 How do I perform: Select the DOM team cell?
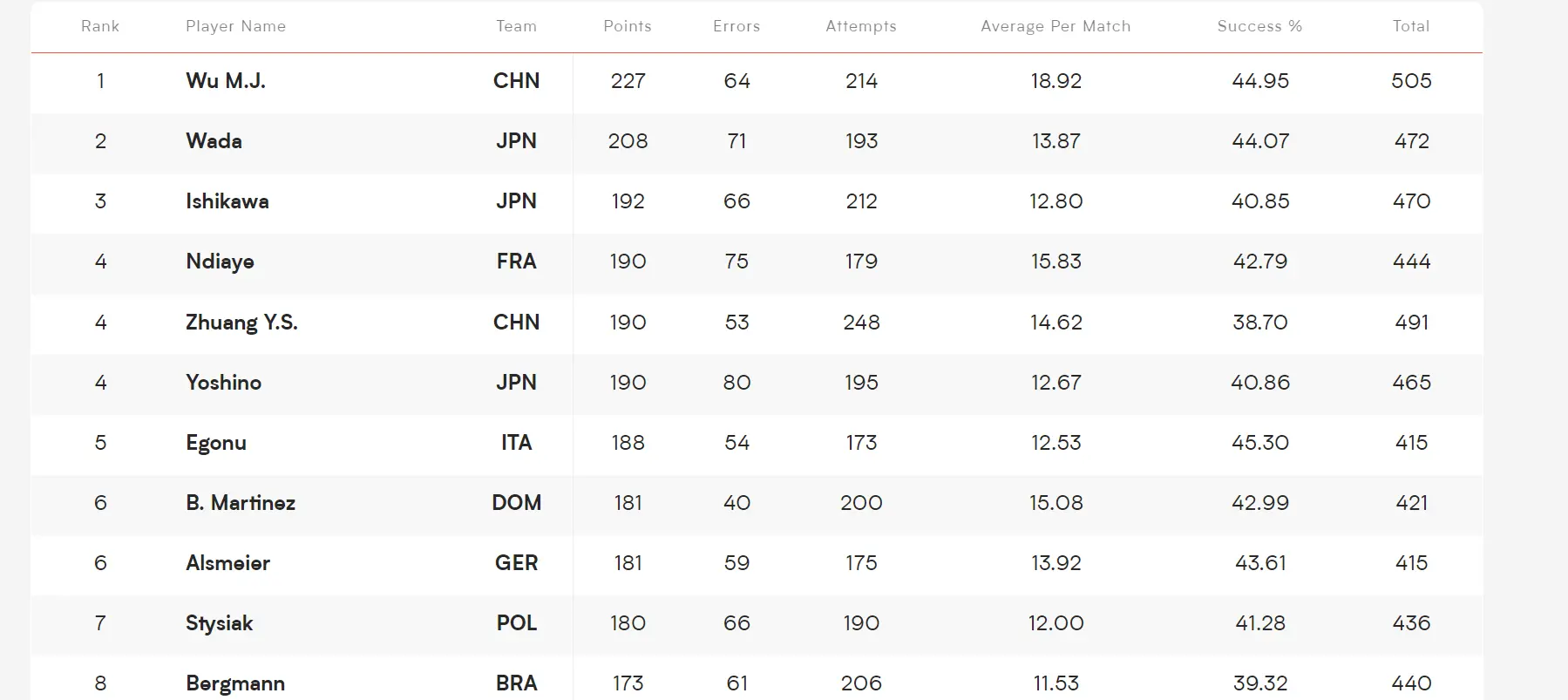pyautogui.click(x=517, y=503)
